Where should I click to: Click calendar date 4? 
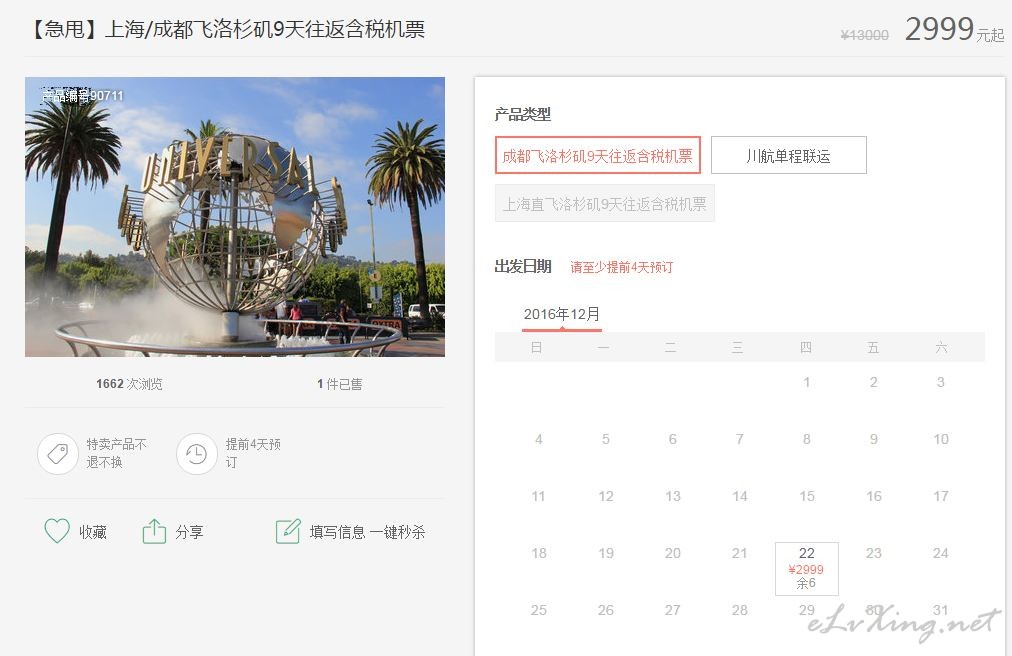tap(539, 440)
